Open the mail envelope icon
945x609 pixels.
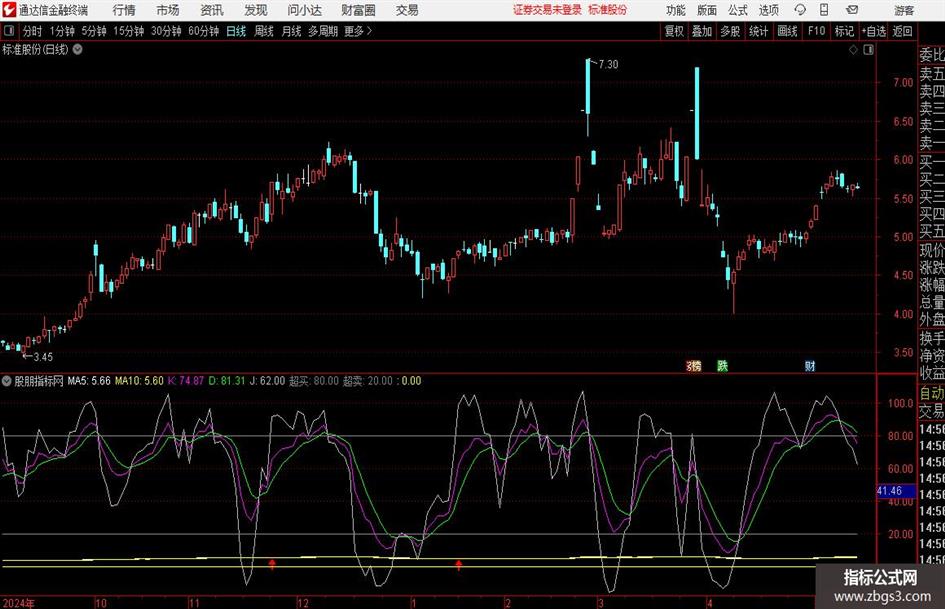coord(852,10)
